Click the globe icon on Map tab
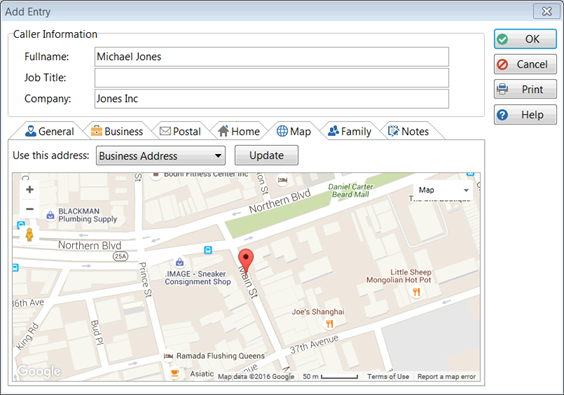The width and height of the screenshot is (564, 395). tap(282, 131)
